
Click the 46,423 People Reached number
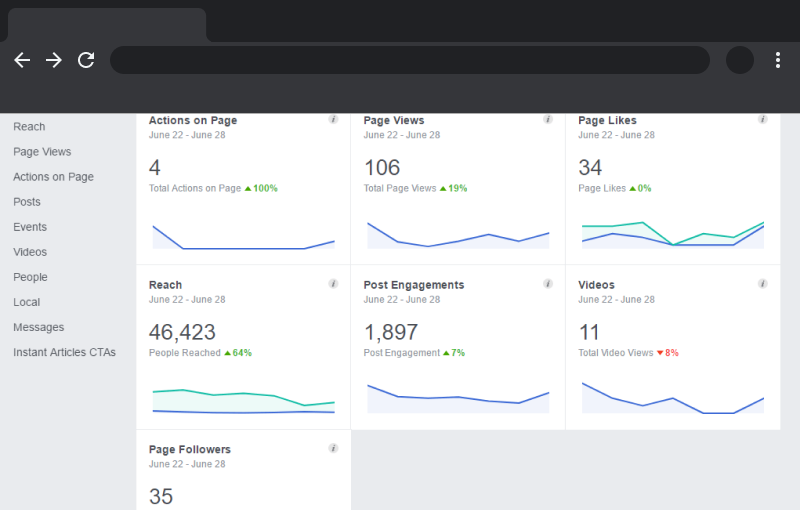pyautogui.click(x=182, y=333)
